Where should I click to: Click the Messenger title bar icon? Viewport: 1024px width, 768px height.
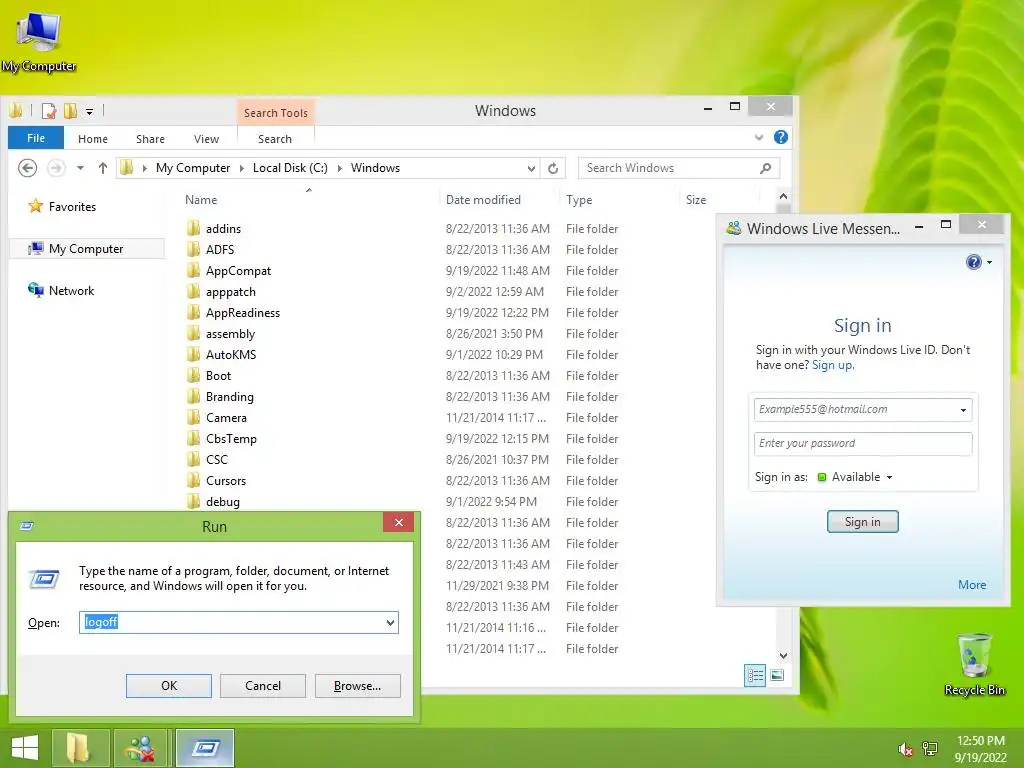click(734, 228)
